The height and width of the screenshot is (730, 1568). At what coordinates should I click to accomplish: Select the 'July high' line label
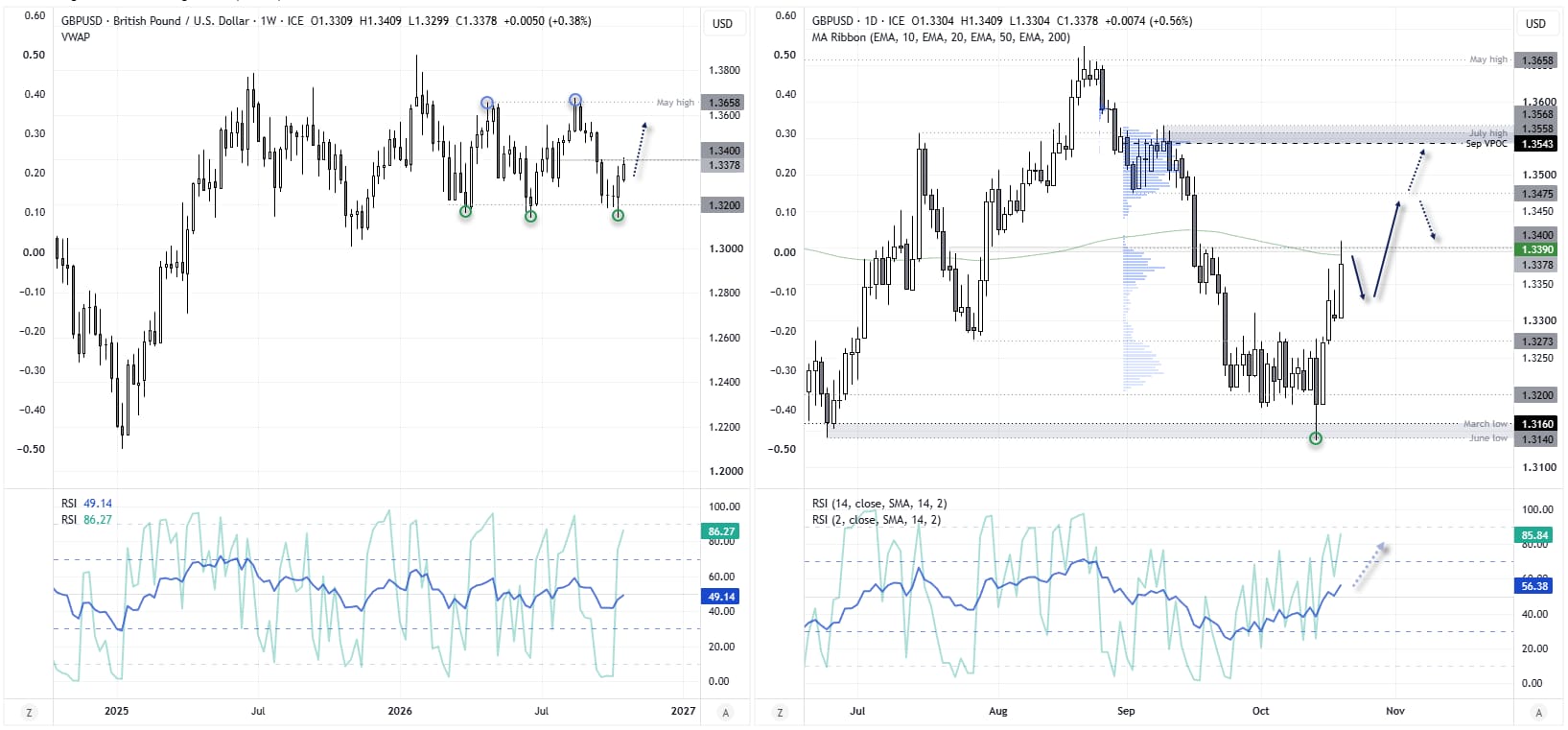(x=1488, y=133)
